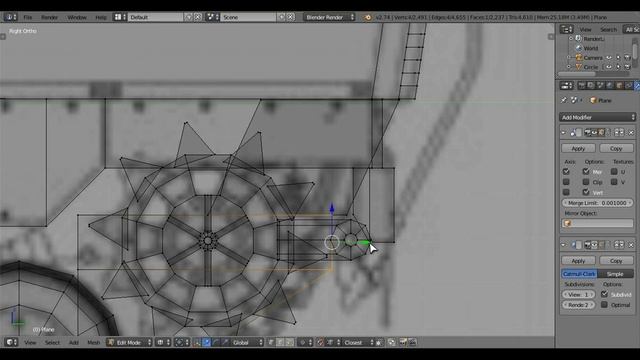The height and width of the screenshot is (360, 640).
Task: Open the Mesh menu
Action: (93, 342)
